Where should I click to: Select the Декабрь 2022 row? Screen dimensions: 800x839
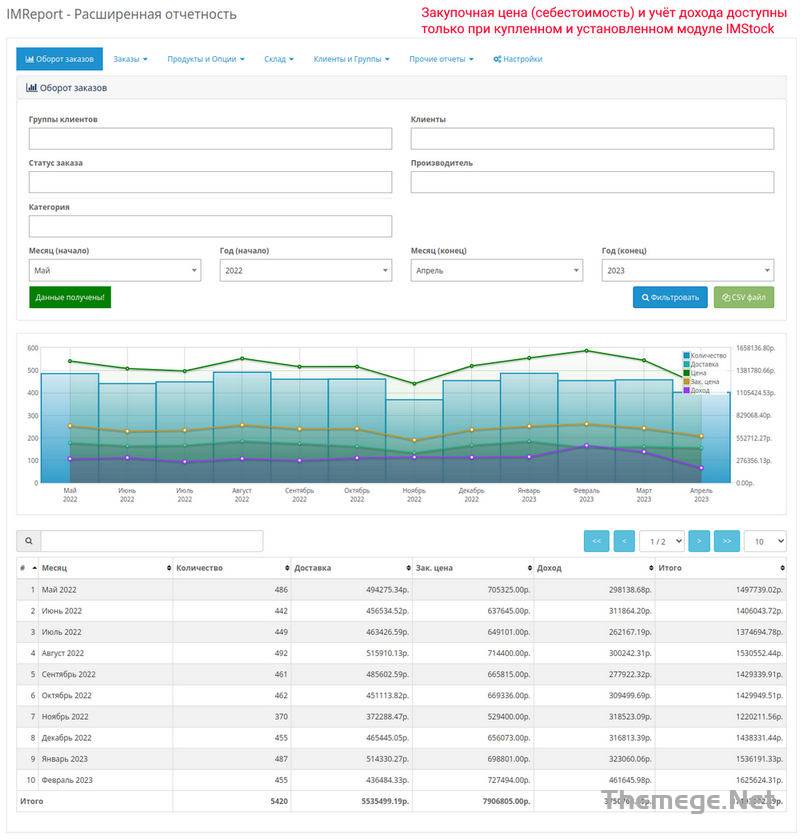point(401,737)
